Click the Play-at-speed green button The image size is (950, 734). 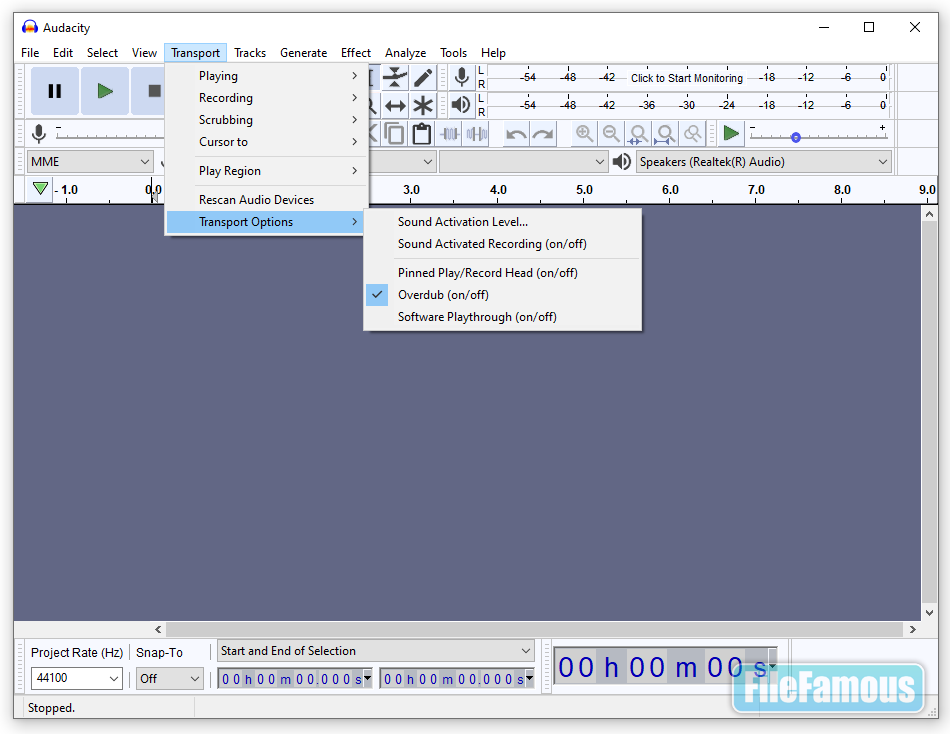pyautogui.click(x=731, y=133)
